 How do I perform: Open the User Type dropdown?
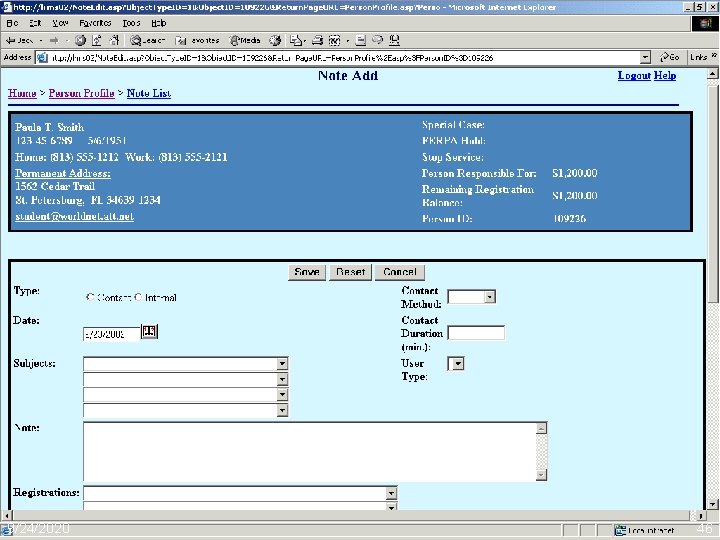tap(457, 364)
